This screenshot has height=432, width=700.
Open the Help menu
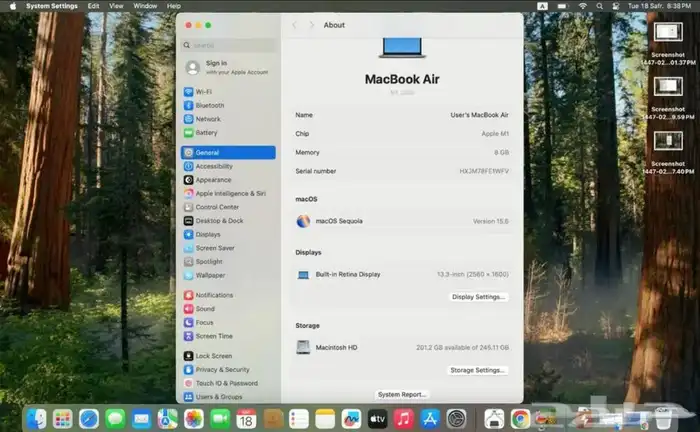click(174, 6)
